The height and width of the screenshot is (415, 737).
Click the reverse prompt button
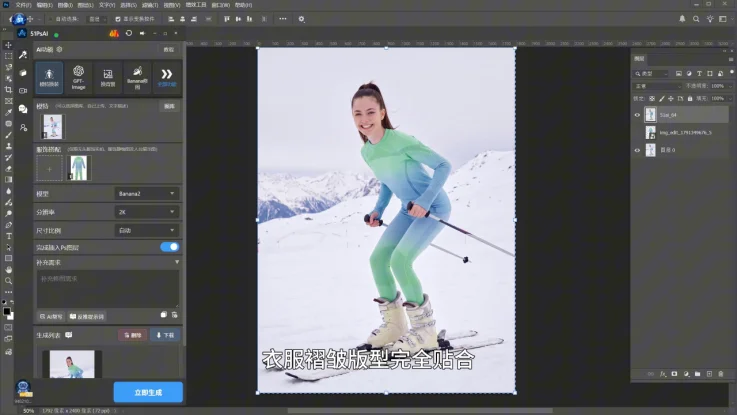click(87, 316)
